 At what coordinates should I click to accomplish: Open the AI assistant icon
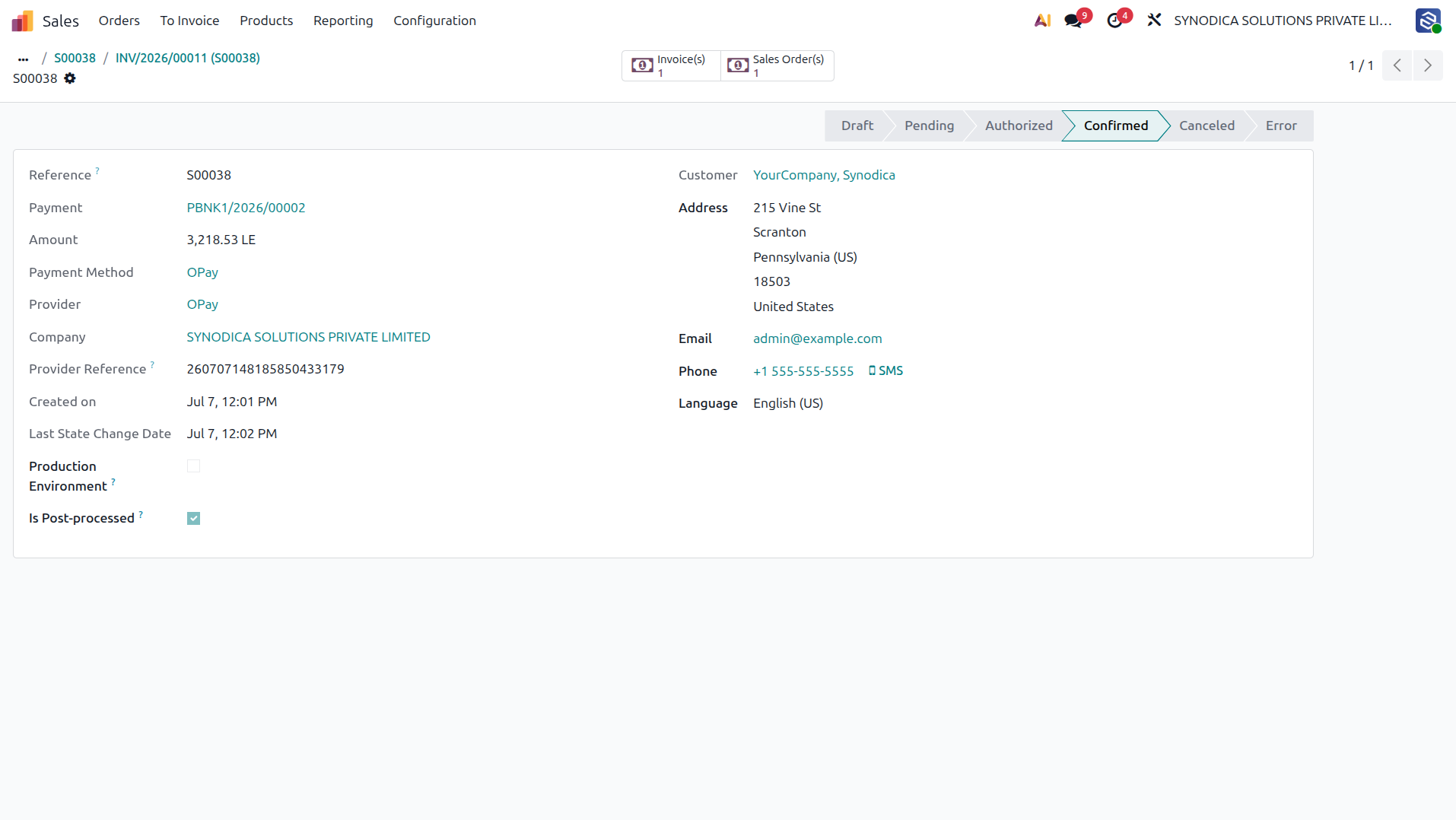click(1042, 21)
